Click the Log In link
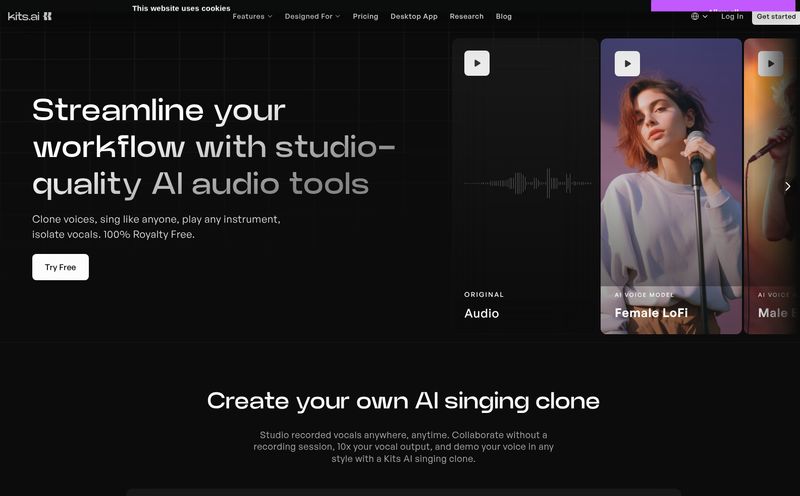Screen dimensions: 800x496 (x=732, y=16)
